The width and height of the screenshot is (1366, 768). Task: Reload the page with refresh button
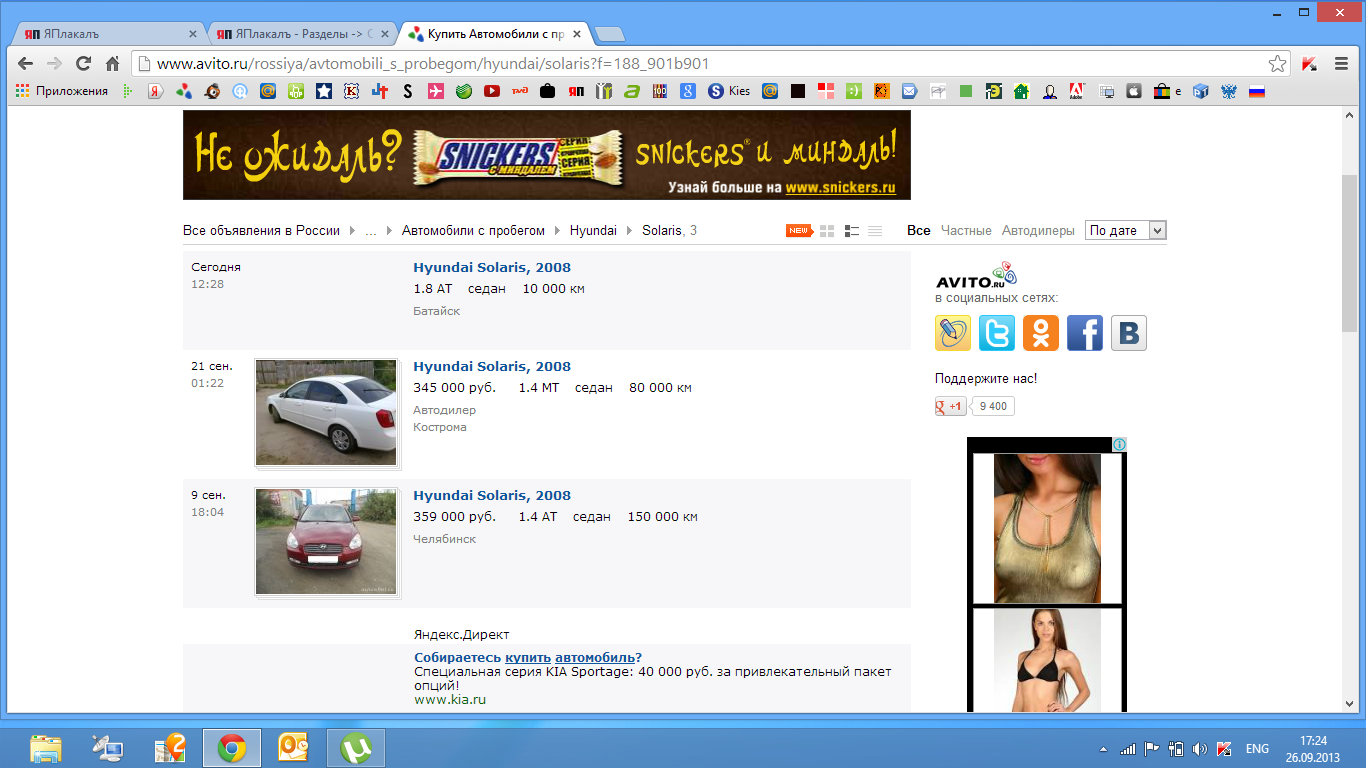(84, 64)
